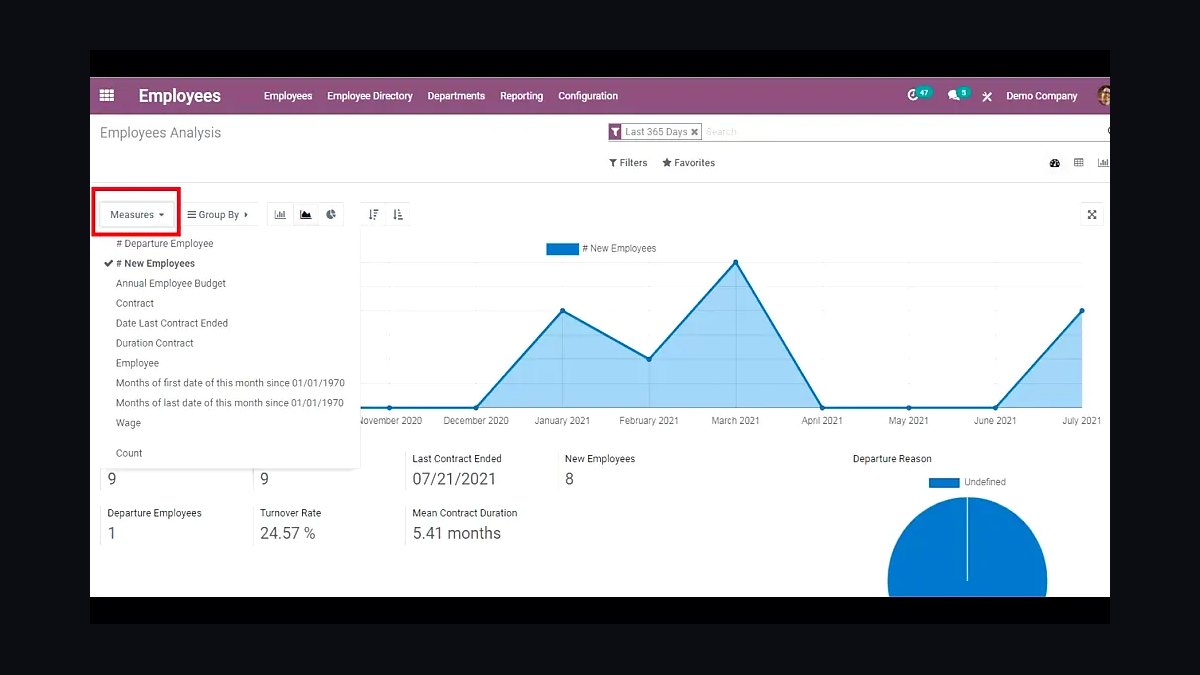Click the New Employees value 8
The width and height of the screenshot is (1200, 675).
569,479
